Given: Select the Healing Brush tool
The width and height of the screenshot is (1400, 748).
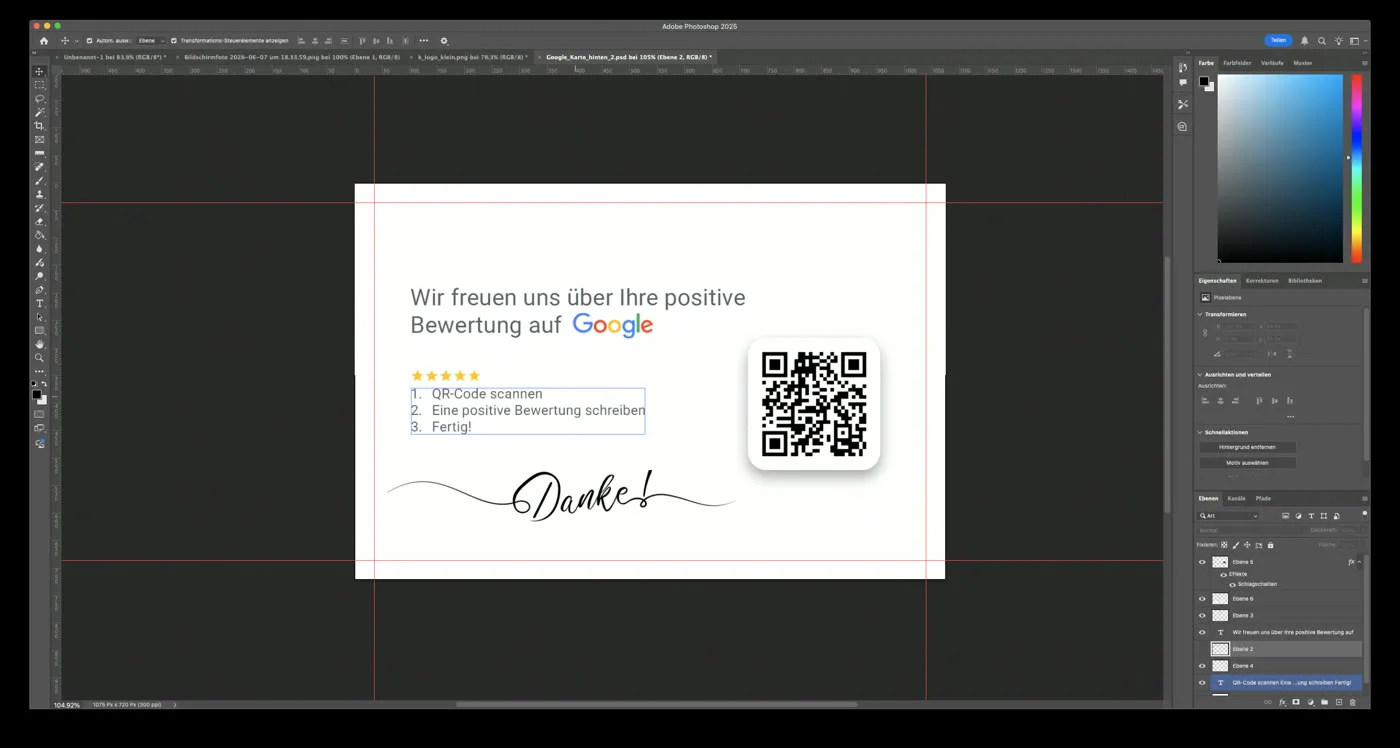Looking at the screenshot, I should [40, 167].
